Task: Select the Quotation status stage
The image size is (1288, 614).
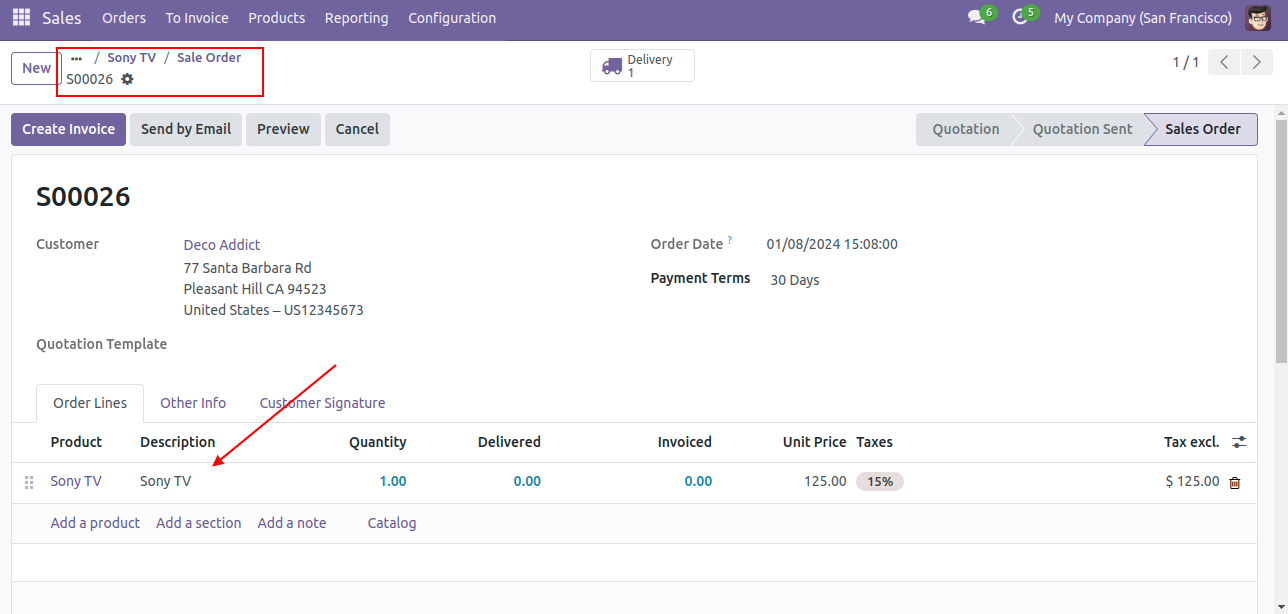Action: pyautogui.click(x=966, y=129)
